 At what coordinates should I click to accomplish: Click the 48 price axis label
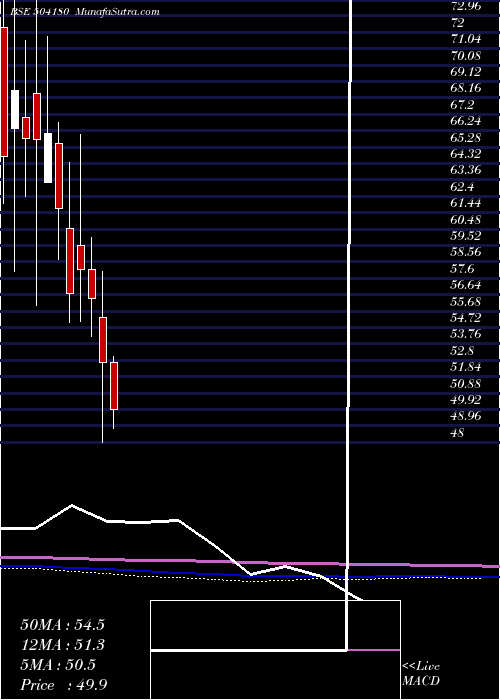[458, 433]
